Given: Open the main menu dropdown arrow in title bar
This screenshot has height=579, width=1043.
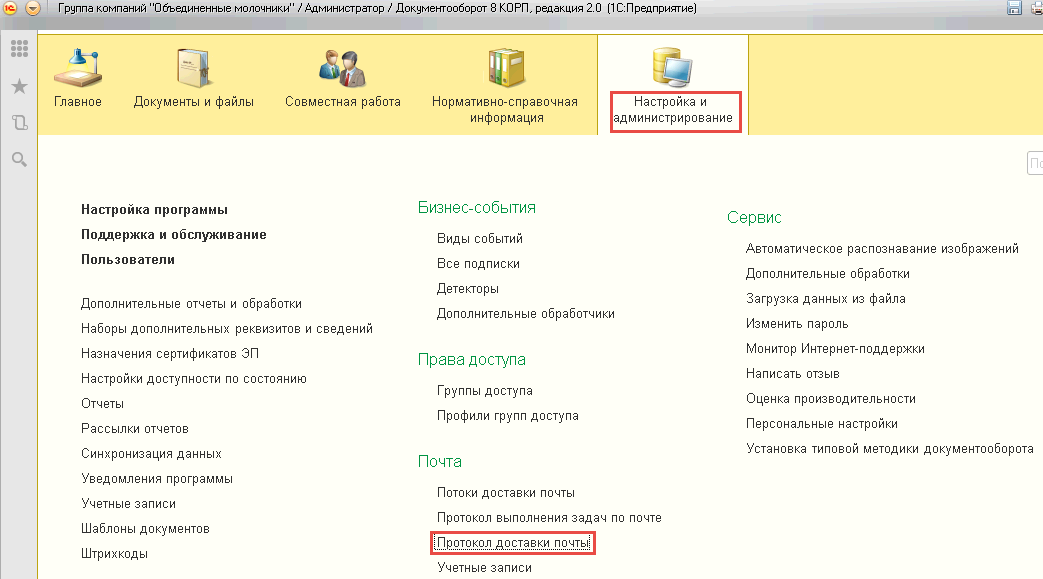Looking at the screenshot, I should point(33,8).
